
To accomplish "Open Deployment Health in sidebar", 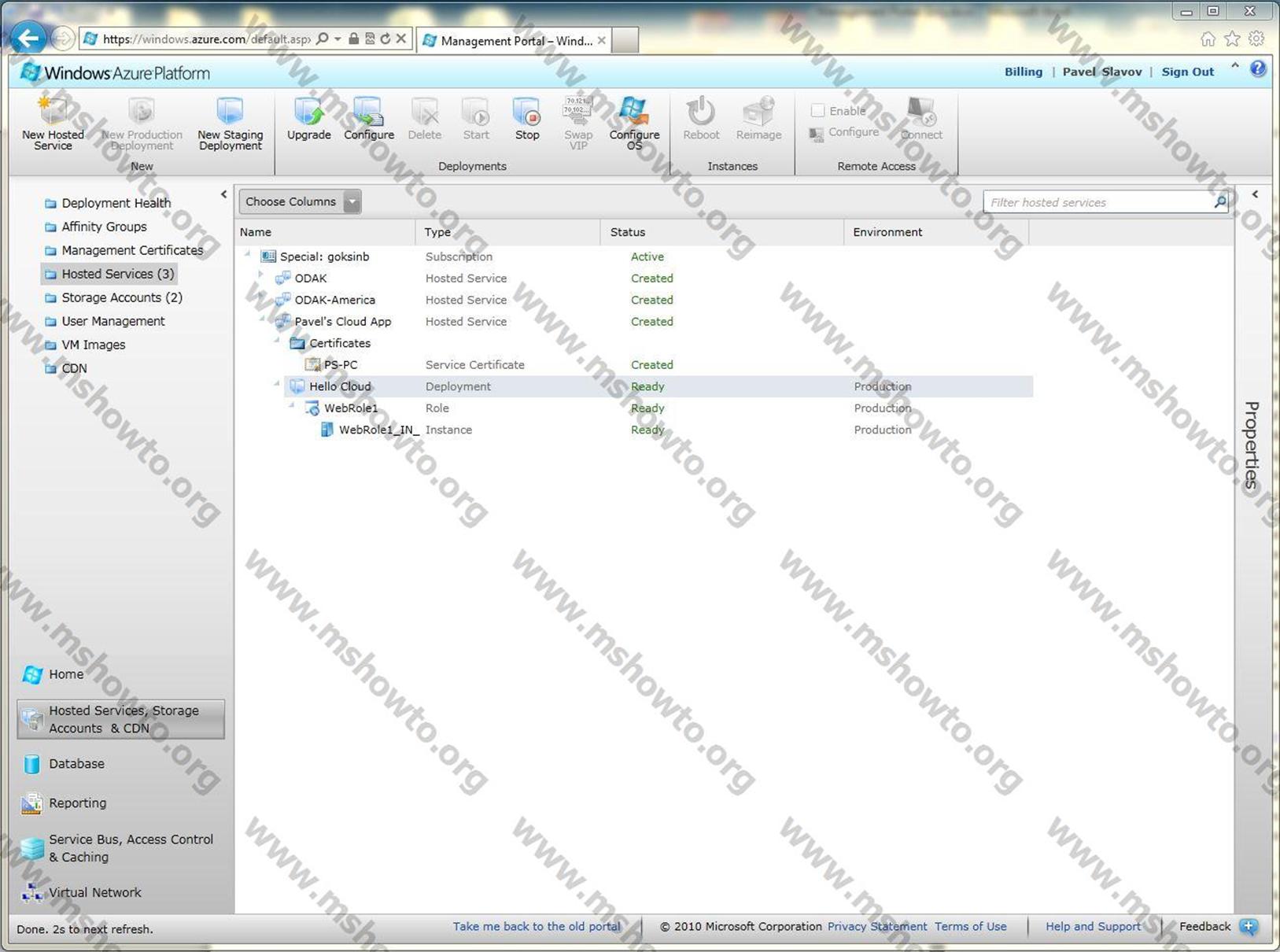I will pyautogui.click(x=107, y=203).
